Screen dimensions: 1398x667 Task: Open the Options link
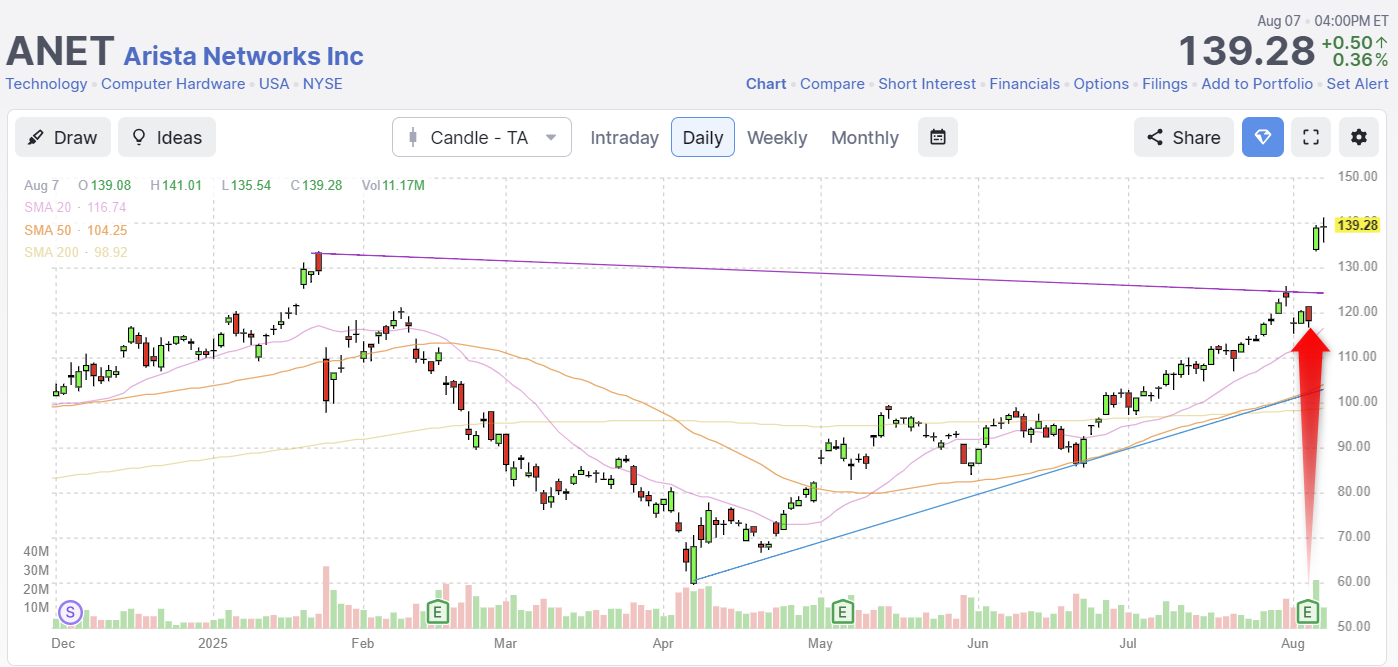pos(1101,84)
